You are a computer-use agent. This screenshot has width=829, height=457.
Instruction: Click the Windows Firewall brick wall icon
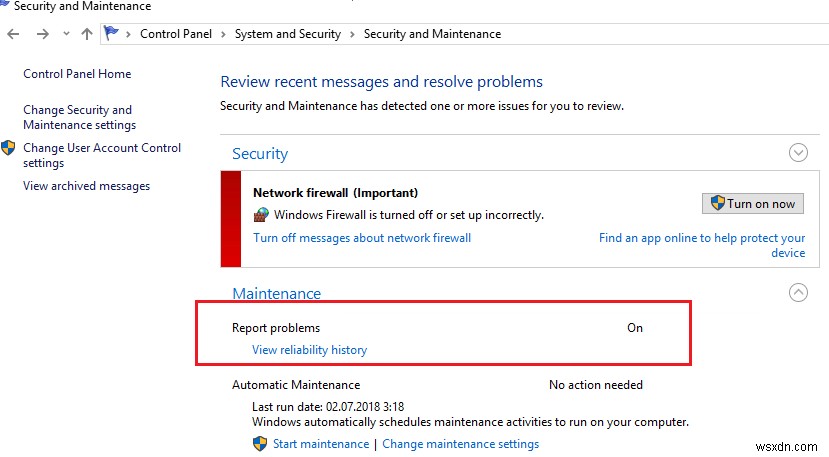point(261,215)
